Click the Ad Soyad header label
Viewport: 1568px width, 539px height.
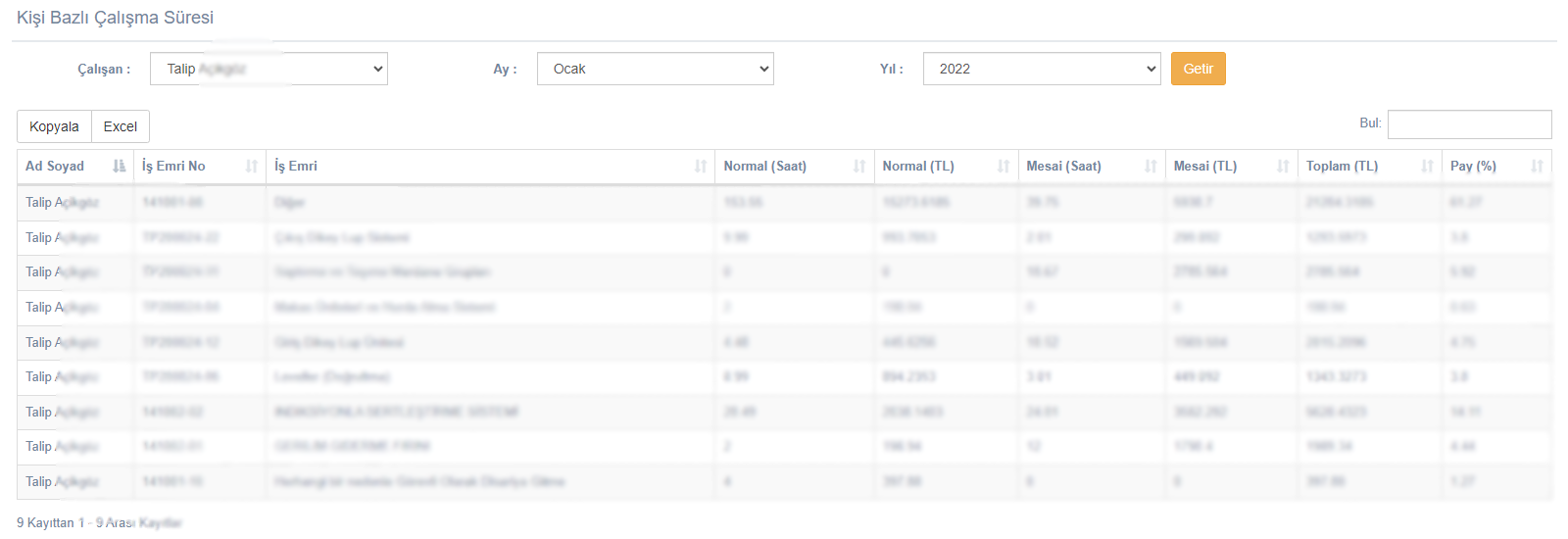click(x=55, y=167)
